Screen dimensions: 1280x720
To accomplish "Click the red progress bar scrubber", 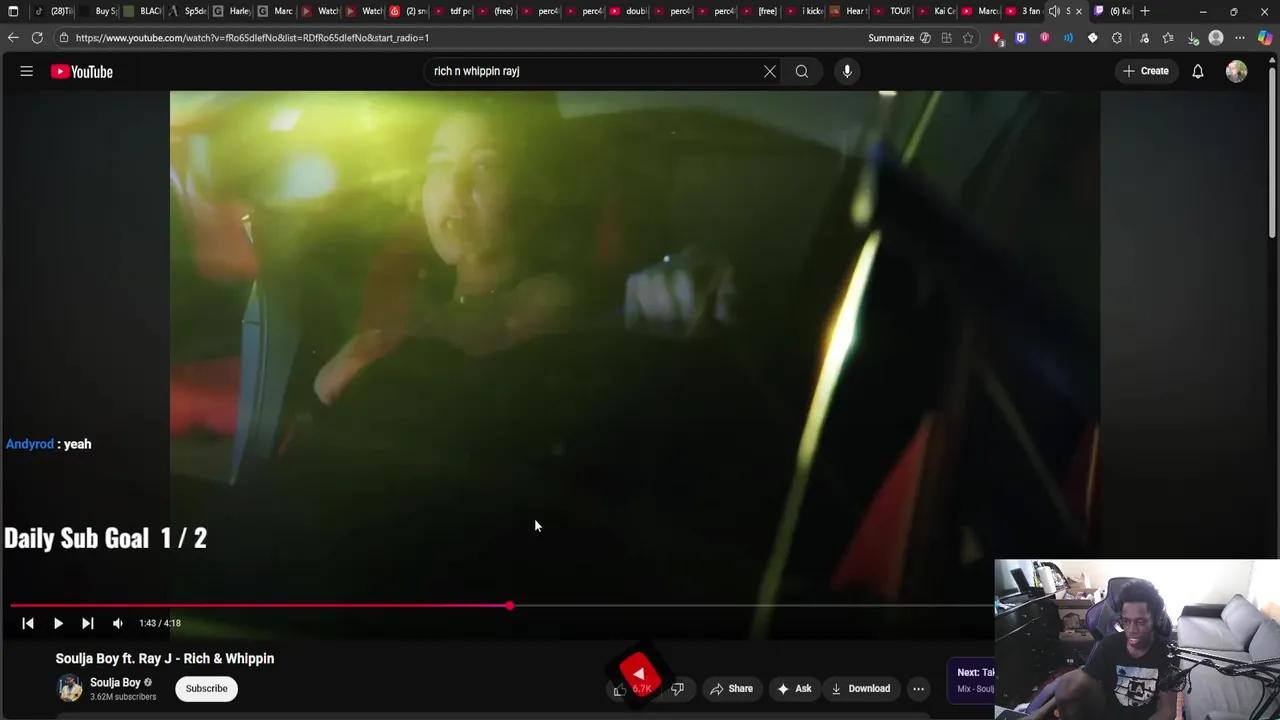I will [x=510, y=606].
